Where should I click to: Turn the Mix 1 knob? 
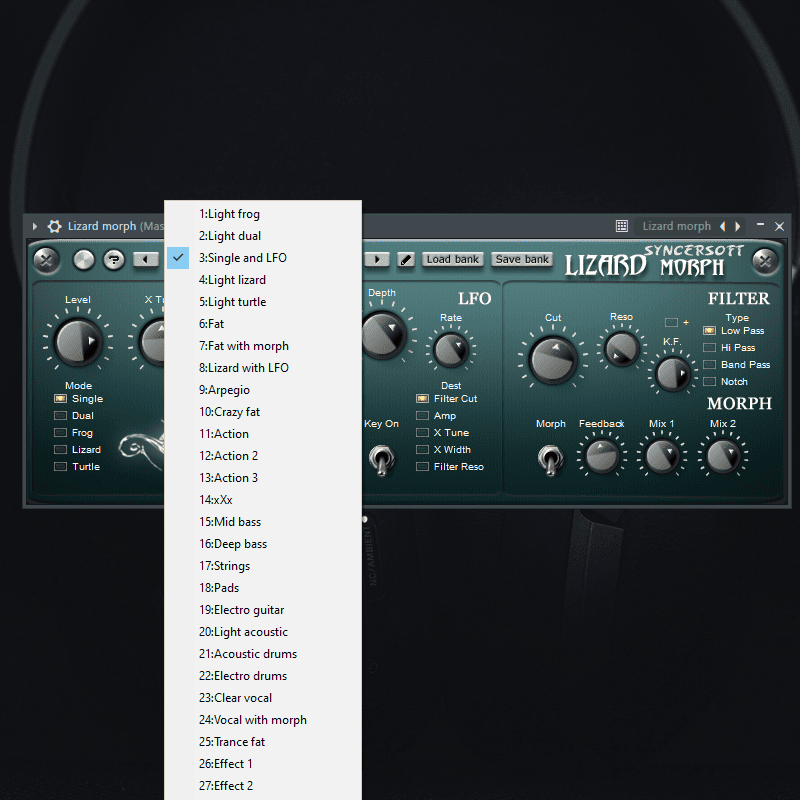662,456
